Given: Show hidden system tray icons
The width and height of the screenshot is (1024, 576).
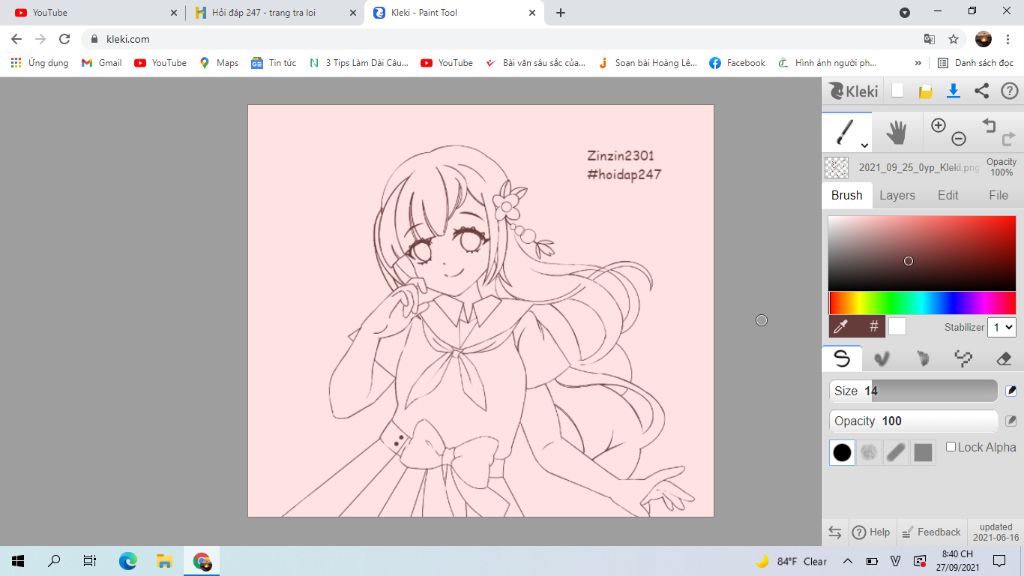Looking at the screenshot, I should pyautogui.click(x=847, y=561).
